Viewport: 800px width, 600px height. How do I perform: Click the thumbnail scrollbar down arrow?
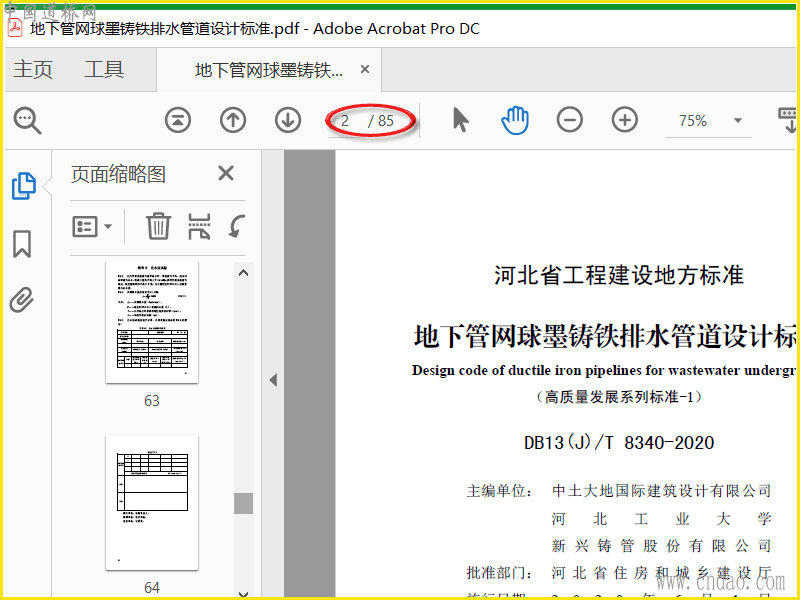244,593
